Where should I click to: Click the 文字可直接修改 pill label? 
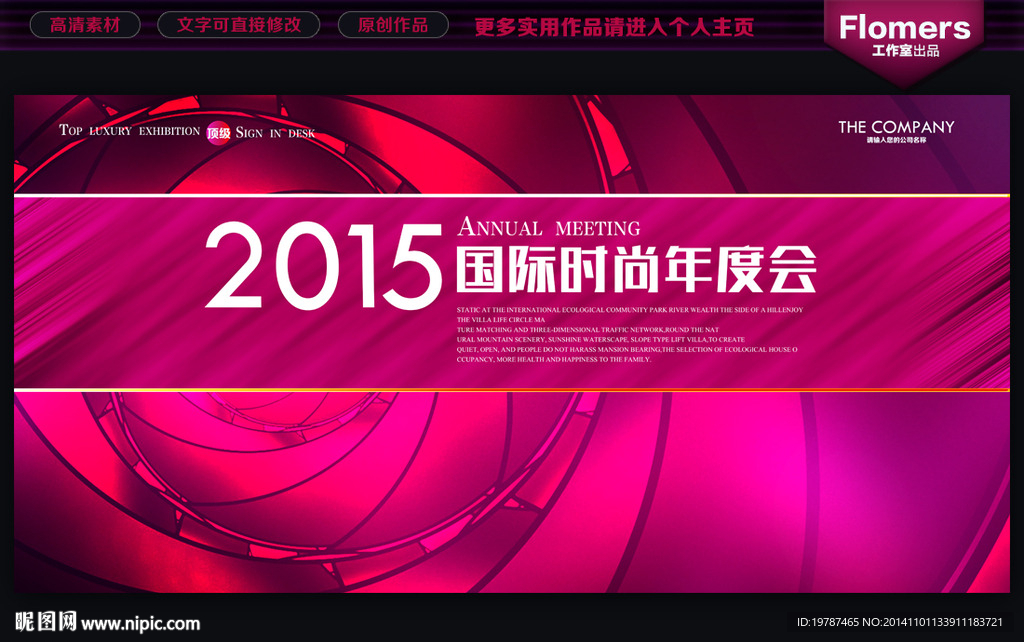pyautogui.click(x=238, y=25)
